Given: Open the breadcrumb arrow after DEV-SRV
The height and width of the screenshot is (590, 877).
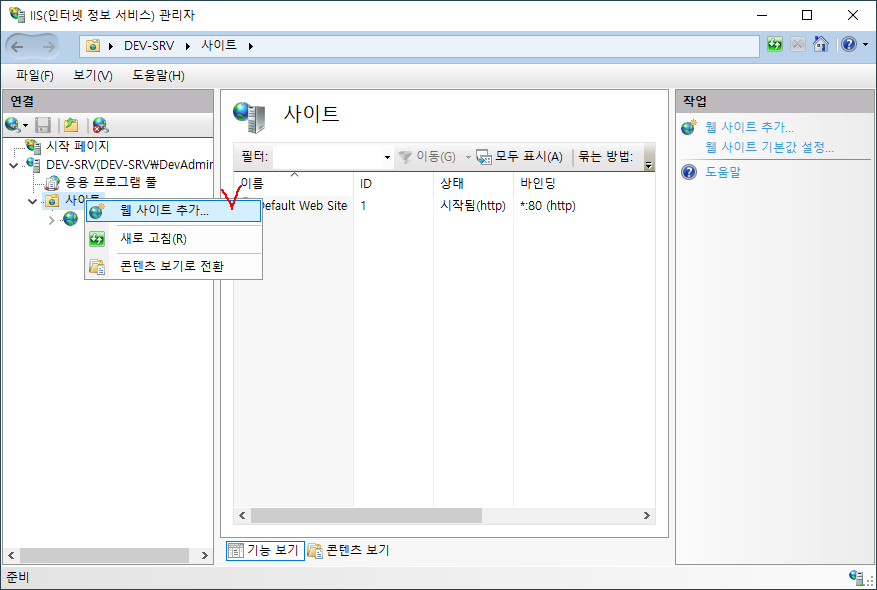Looking at the screenshot, I should click(188, 46).
